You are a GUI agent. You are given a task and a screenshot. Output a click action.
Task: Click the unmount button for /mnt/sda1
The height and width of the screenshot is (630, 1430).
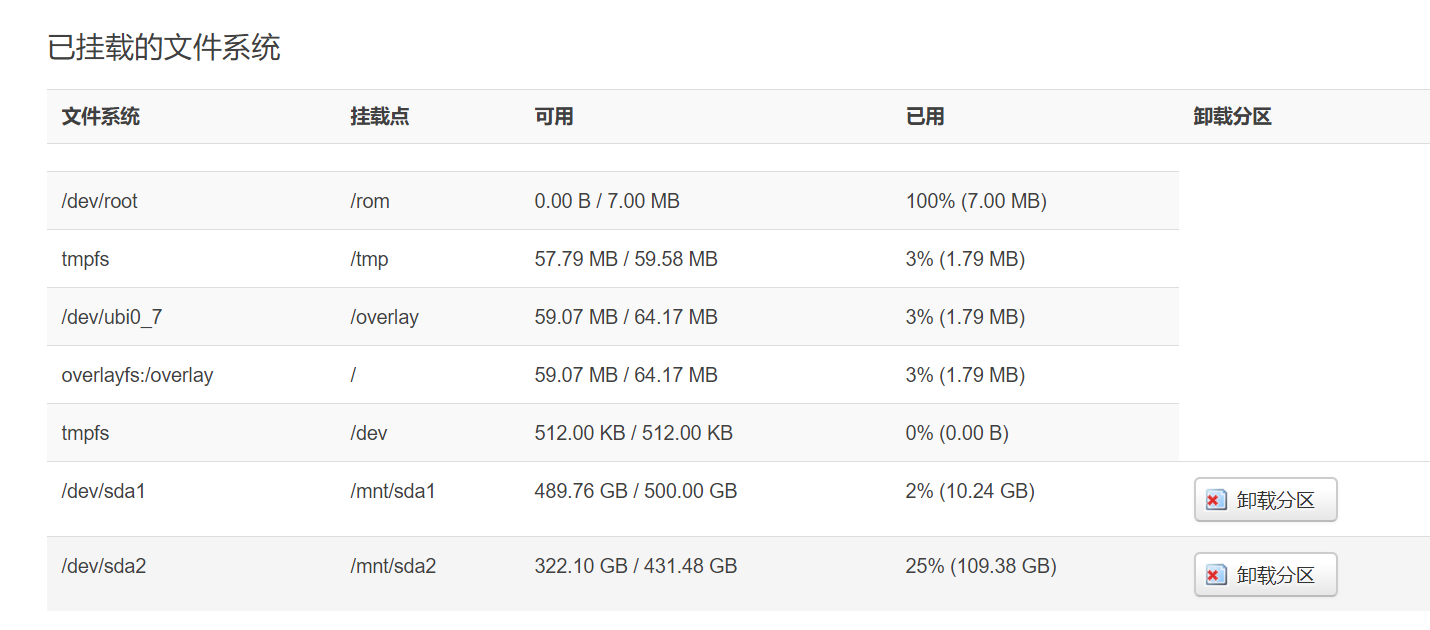[1265, 500]
